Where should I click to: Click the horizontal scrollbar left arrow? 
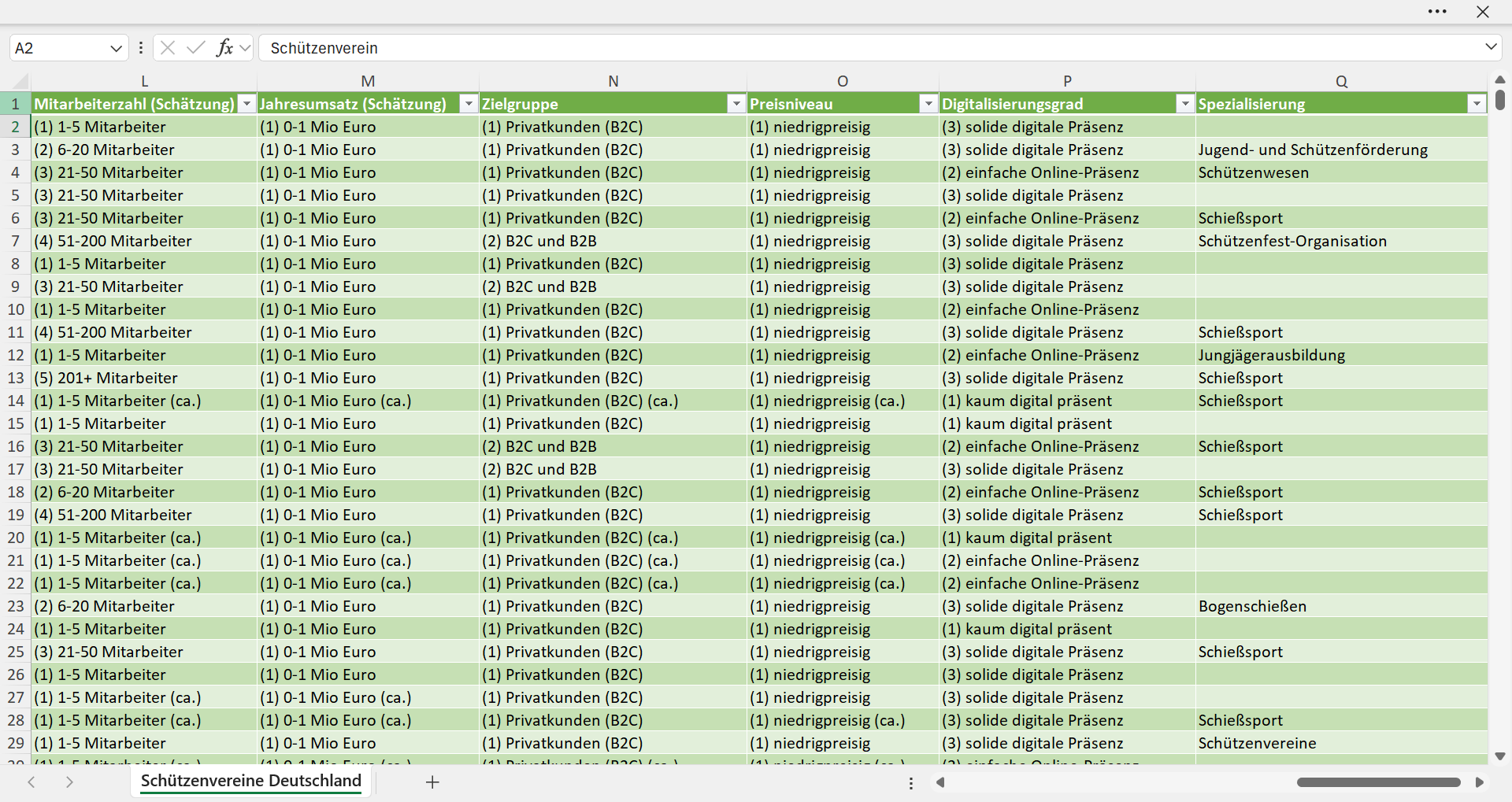tap(939, 782)
